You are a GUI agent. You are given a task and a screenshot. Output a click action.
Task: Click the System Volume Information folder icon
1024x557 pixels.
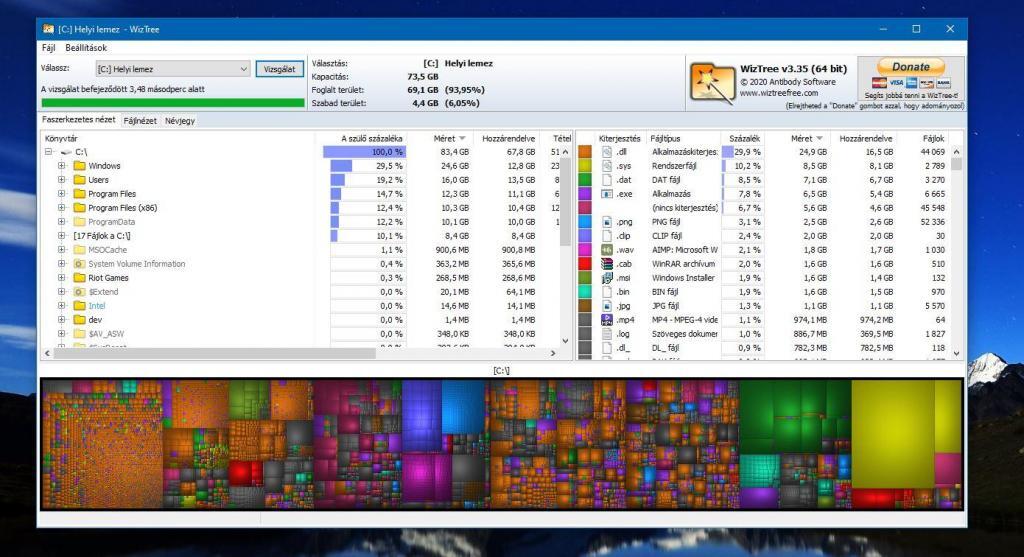coord(79,264)
